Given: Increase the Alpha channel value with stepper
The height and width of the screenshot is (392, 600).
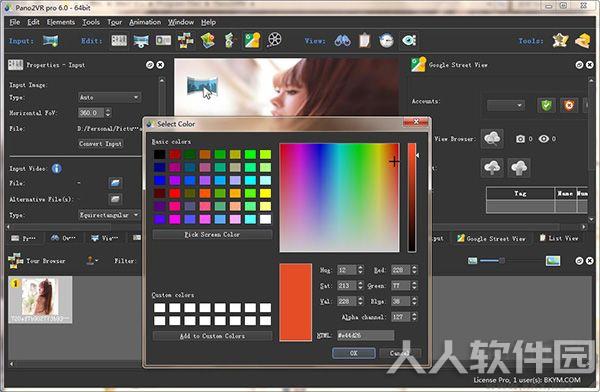Looking at the screenshot, I should pos(414,314).
